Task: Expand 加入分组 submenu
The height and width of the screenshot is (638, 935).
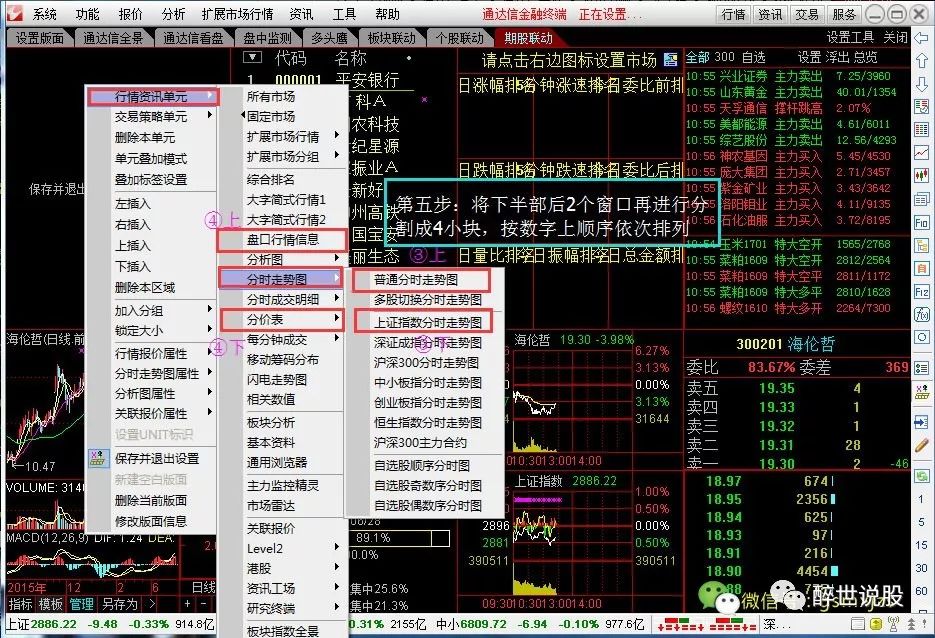Action: [x=209, y=309]
